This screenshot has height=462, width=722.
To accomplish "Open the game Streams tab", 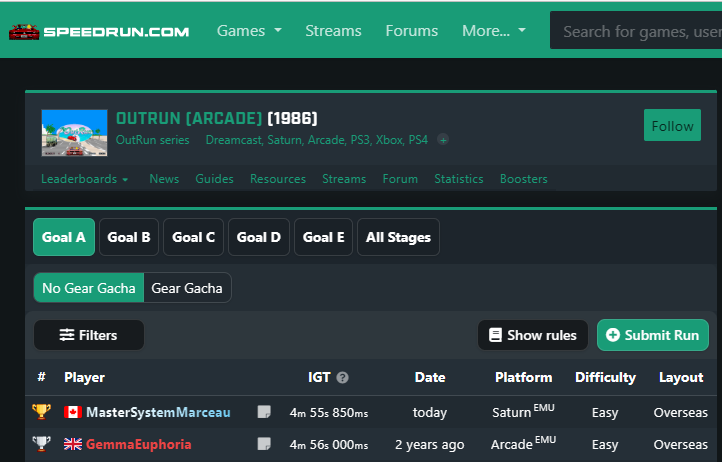I will 344,179.
